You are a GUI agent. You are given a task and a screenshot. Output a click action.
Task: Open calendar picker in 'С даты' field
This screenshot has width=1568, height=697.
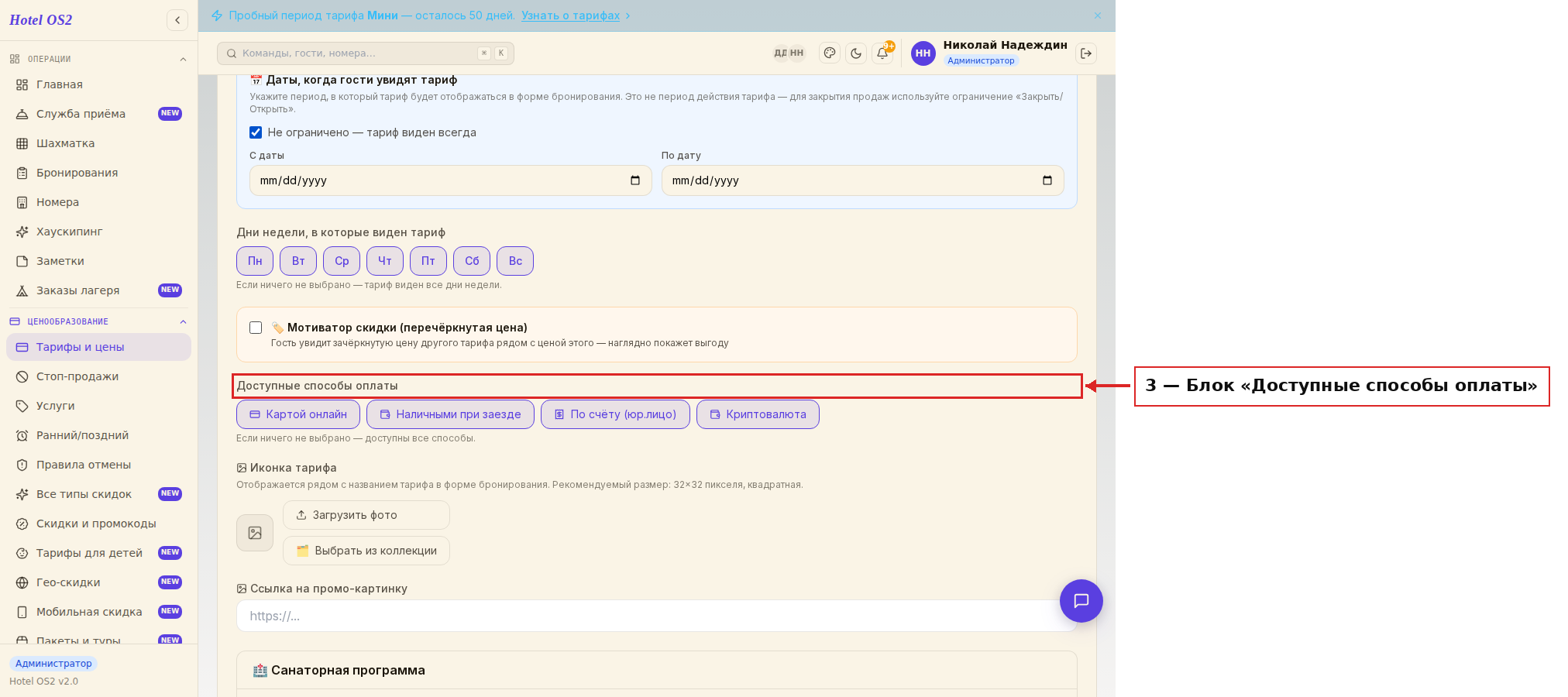point(635,180)
